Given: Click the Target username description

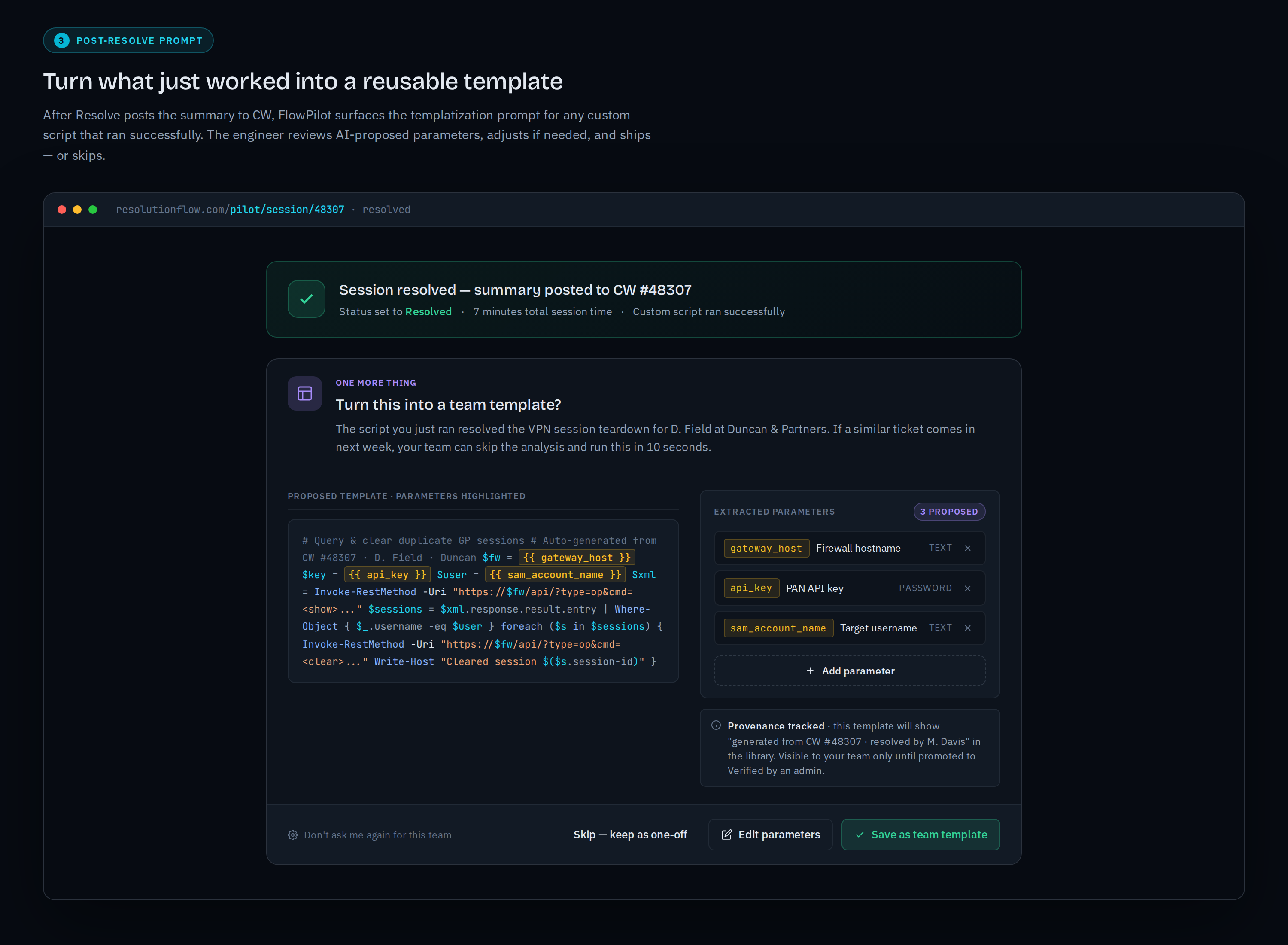Looking at the screenshot, I should click(878, 628).
